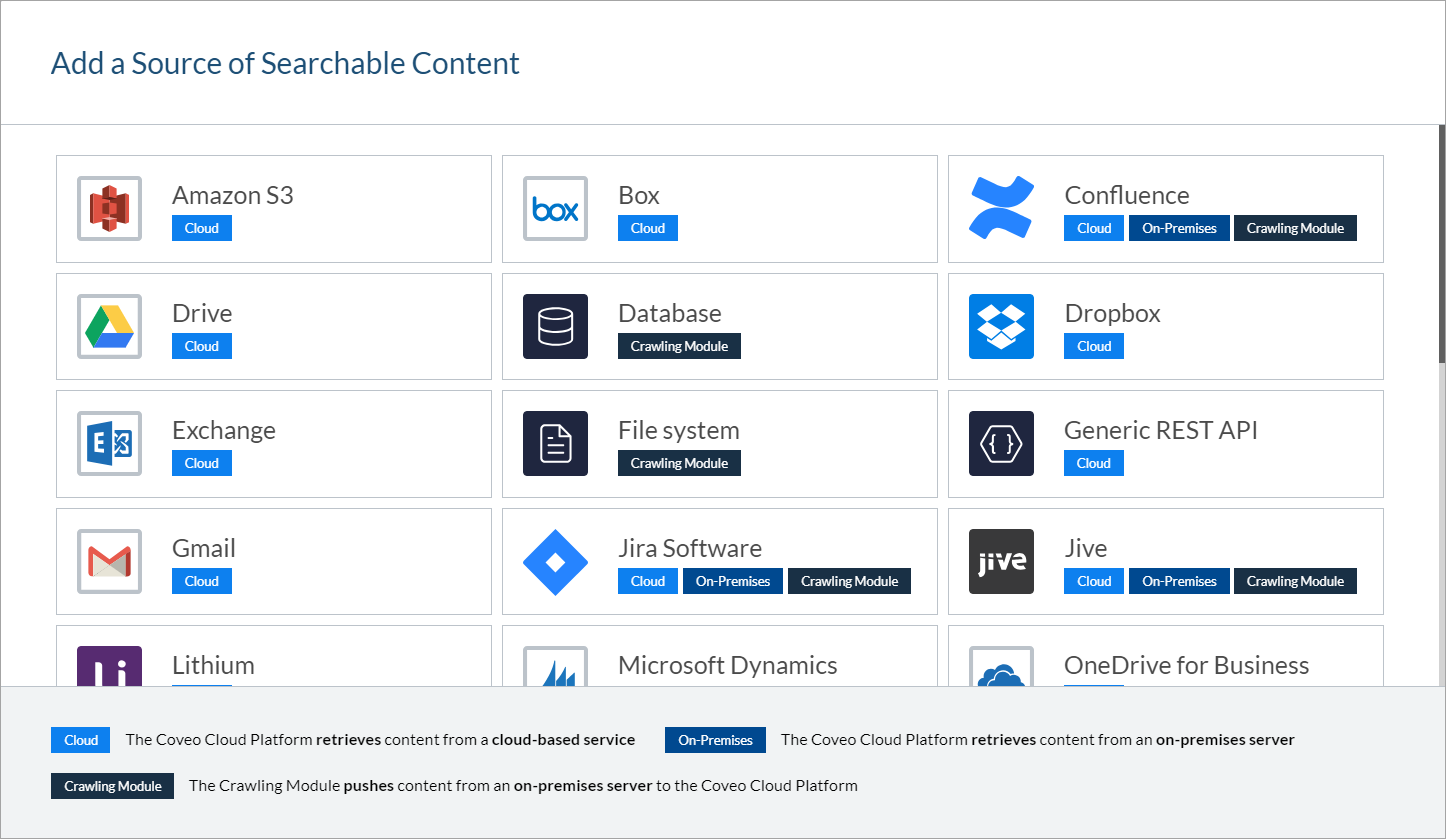Viewport: 1446px width, 839px height.
Task: Select the Cloud tag under Gmail
Action: [202, 581]
